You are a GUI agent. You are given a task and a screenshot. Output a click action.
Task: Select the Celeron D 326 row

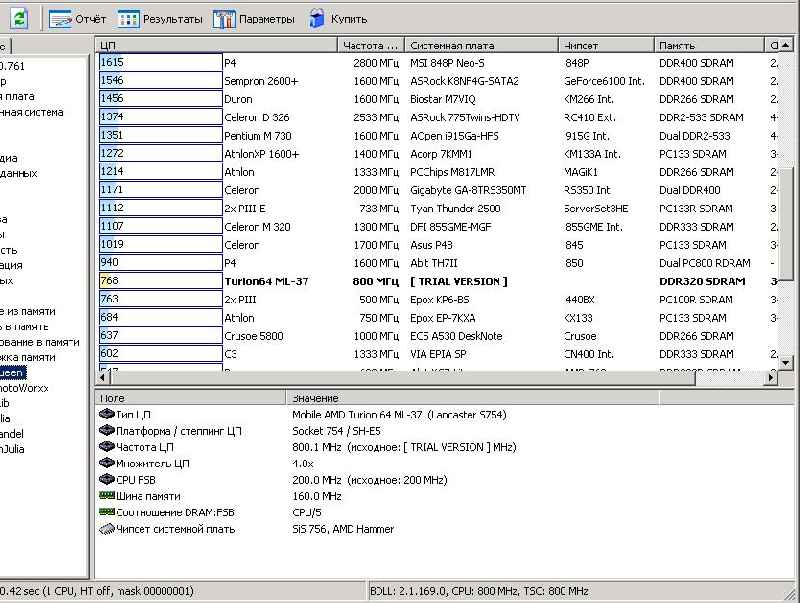(439, 117)
